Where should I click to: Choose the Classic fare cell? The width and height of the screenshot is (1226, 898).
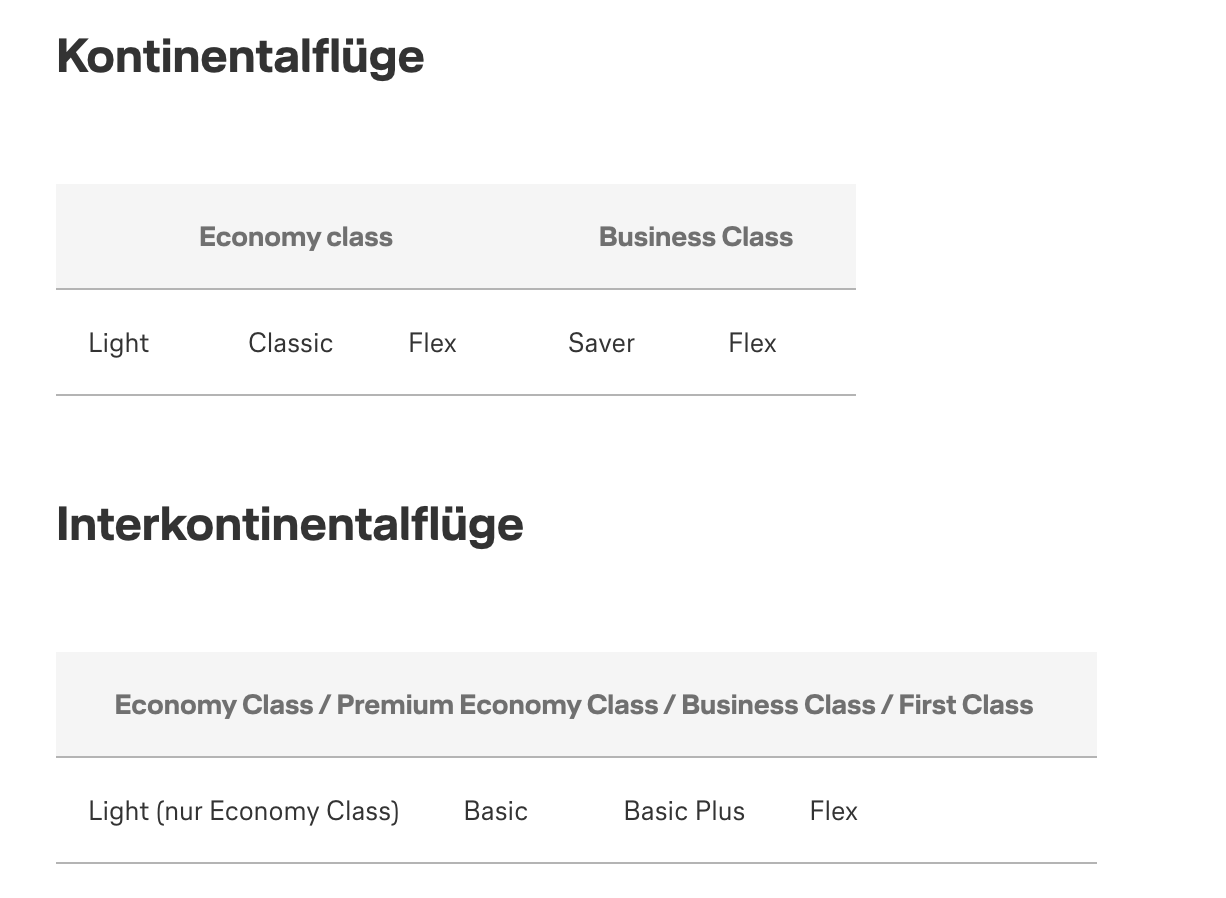[290, 343]
